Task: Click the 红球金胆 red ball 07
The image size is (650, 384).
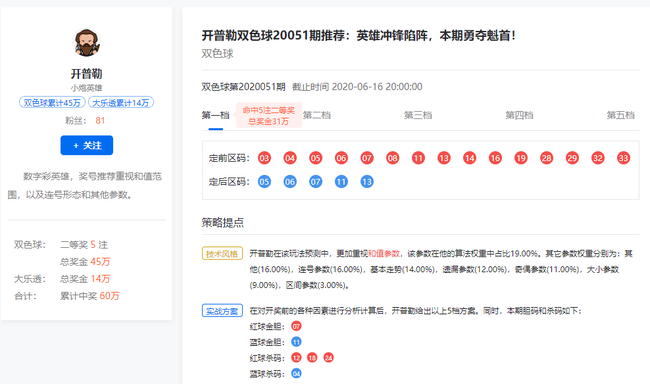Action: point(296,326)
